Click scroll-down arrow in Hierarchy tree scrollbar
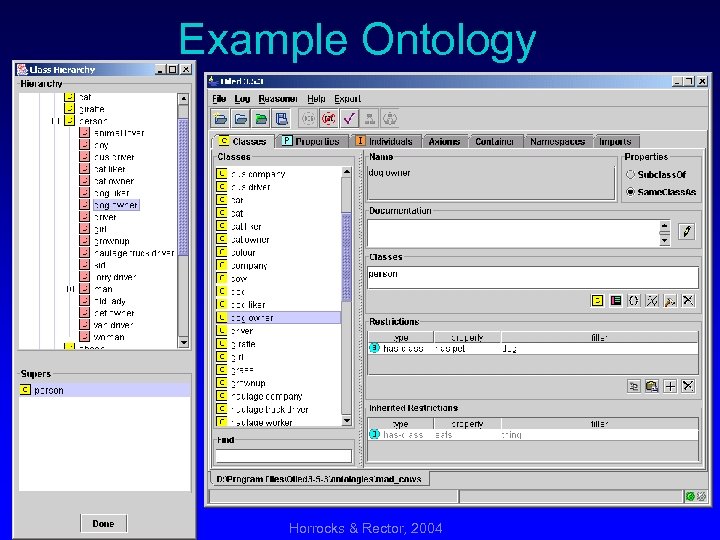Viewport: 720px width, 540px height. coord(183,342)
